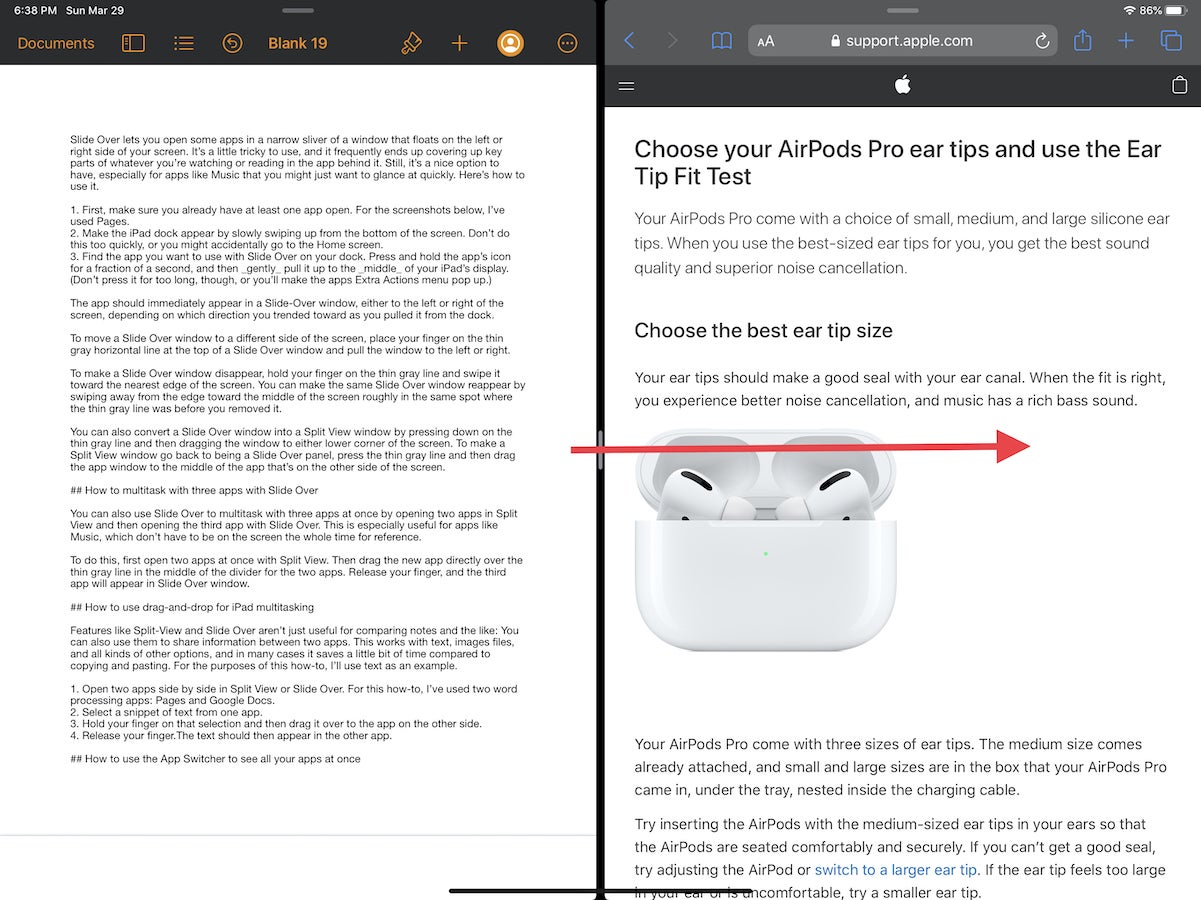This screenshot has width=1201, height=900.
Task: Open the Apple site hamburger menu
Action: pyautogui.click(x=627, y=86)
